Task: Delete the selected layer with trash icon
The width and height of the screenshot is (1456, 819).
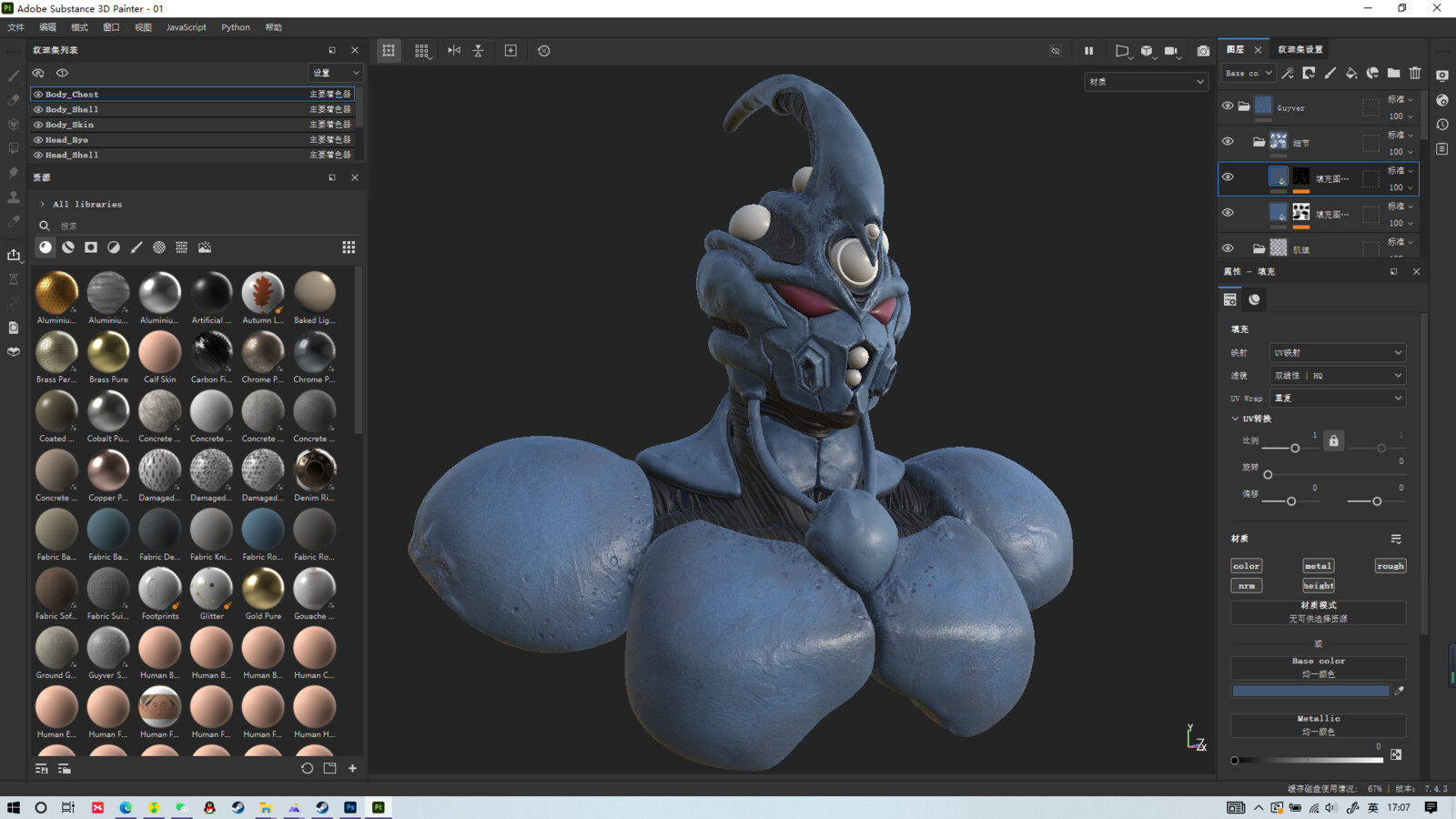Action: click(1415, 73)
